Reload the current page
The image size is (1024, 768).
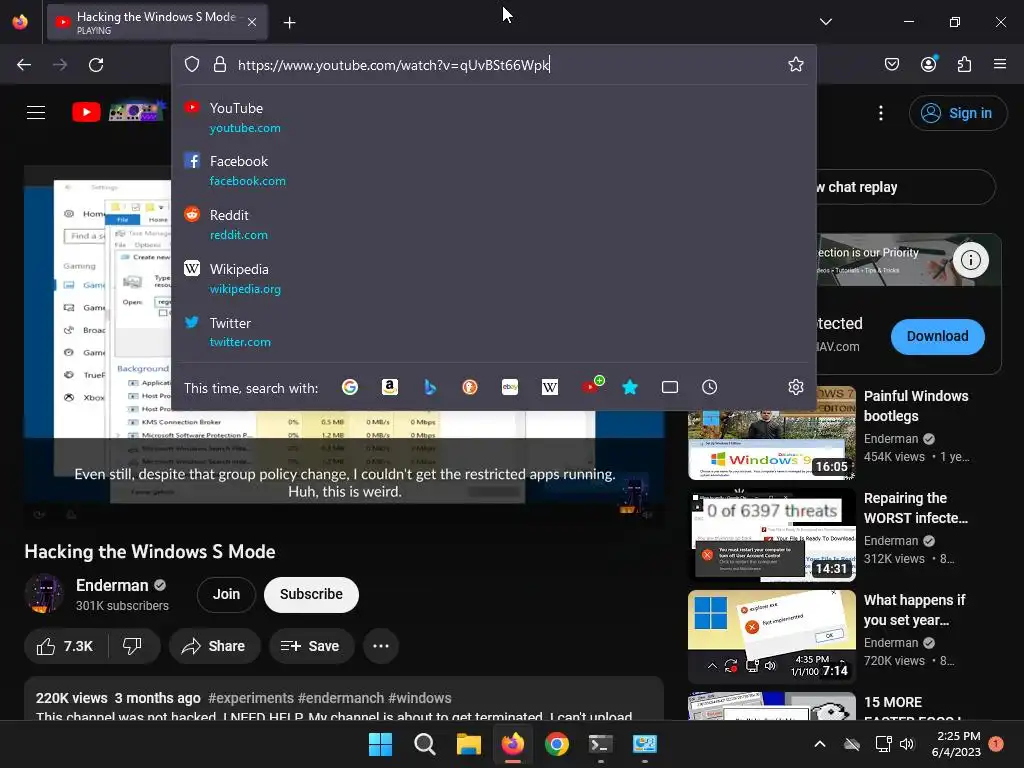tap(96, 65)
